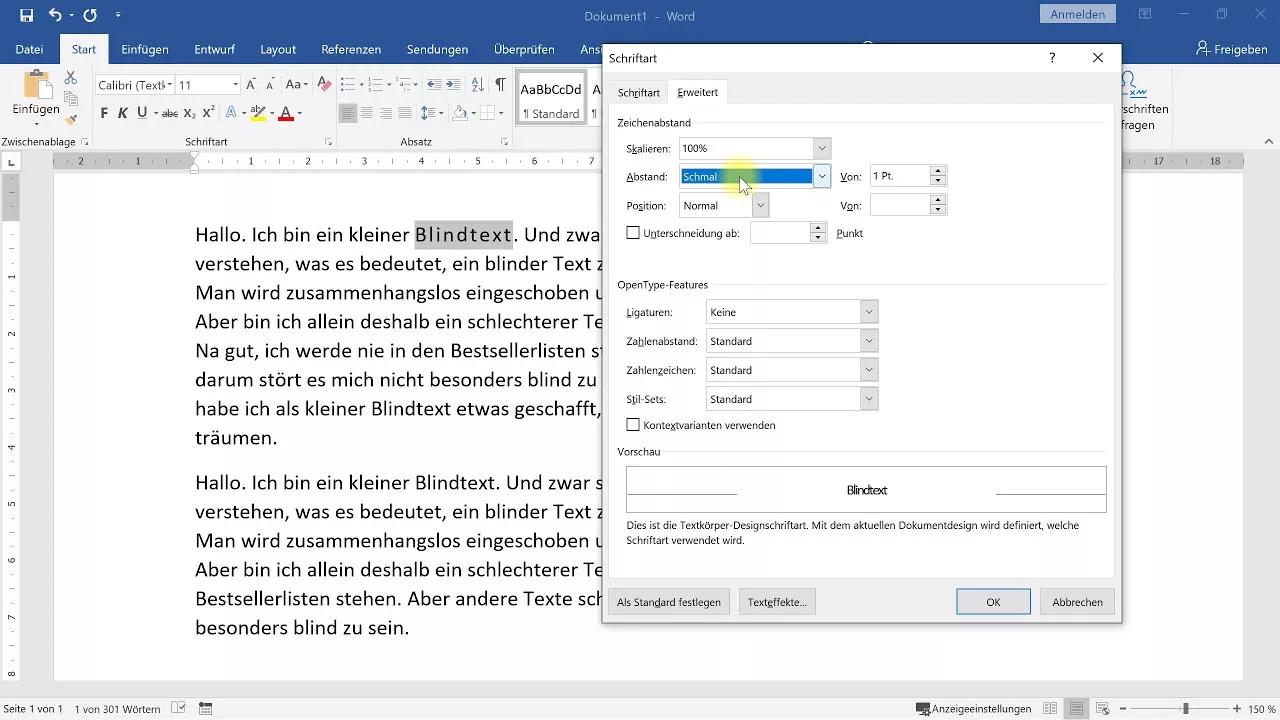1280x720 pixels.
Task: Select the Format Painter icon
Action: pyautogui.click(x=70, y=120)
